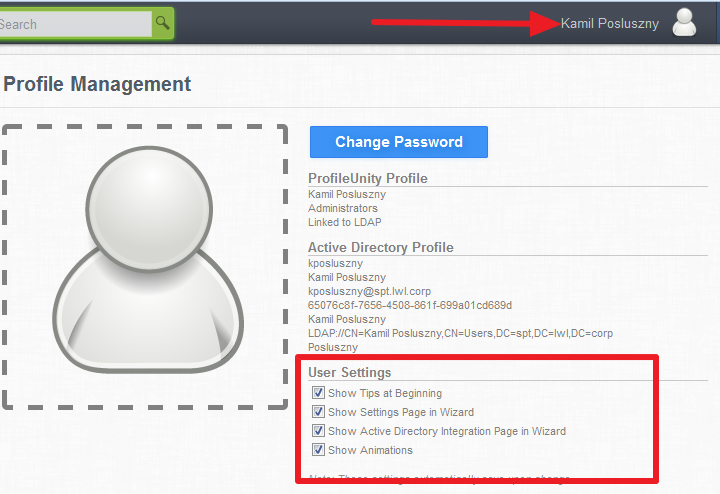Select the Administrators group text
Screen dimensions: 720x494
343,208
